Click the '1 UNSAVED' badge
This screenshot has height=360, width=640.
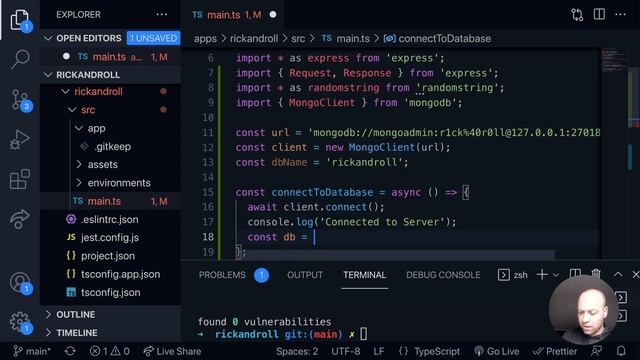pyautogui.click(x=153, y=38)
